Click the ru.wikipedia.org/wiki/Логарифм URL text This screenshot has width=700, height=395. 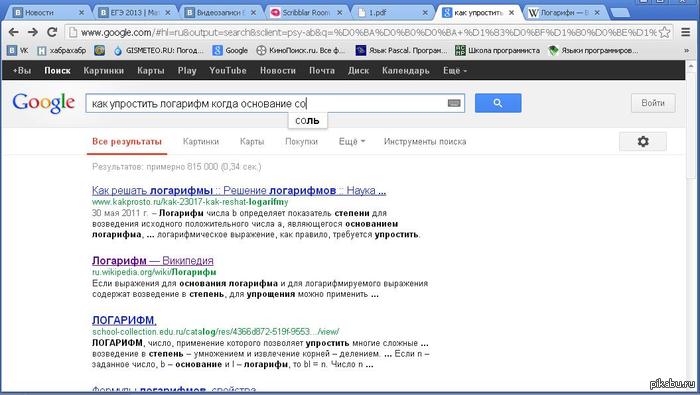click(154, 272)
